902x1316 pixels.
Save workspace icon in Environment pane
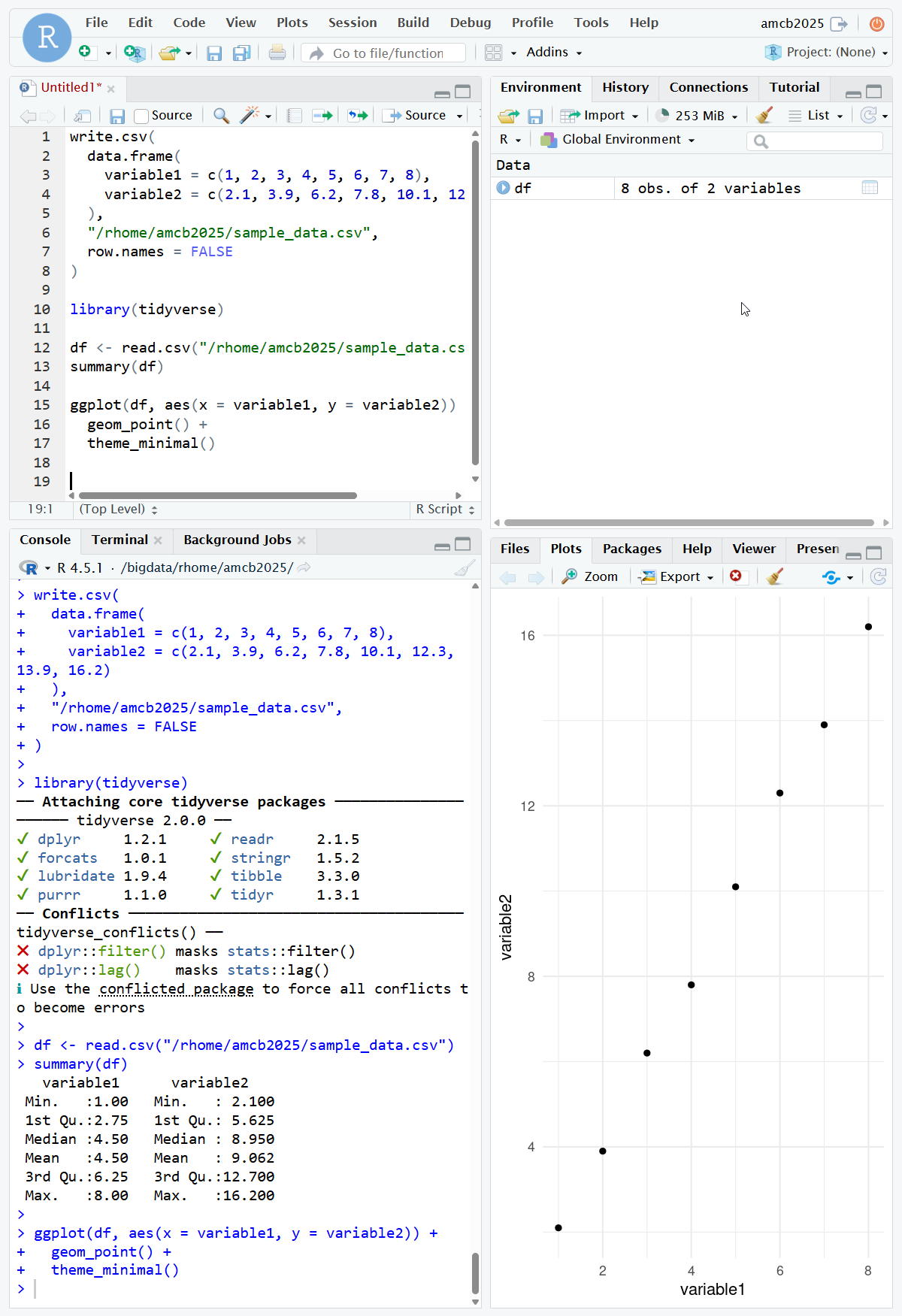(x=535, y=116)
